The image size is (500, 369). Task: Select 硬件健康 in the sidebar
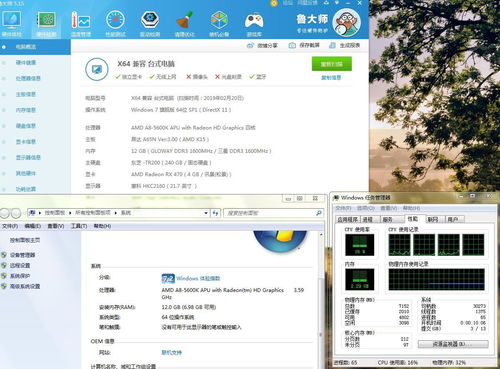click(26, 63)
